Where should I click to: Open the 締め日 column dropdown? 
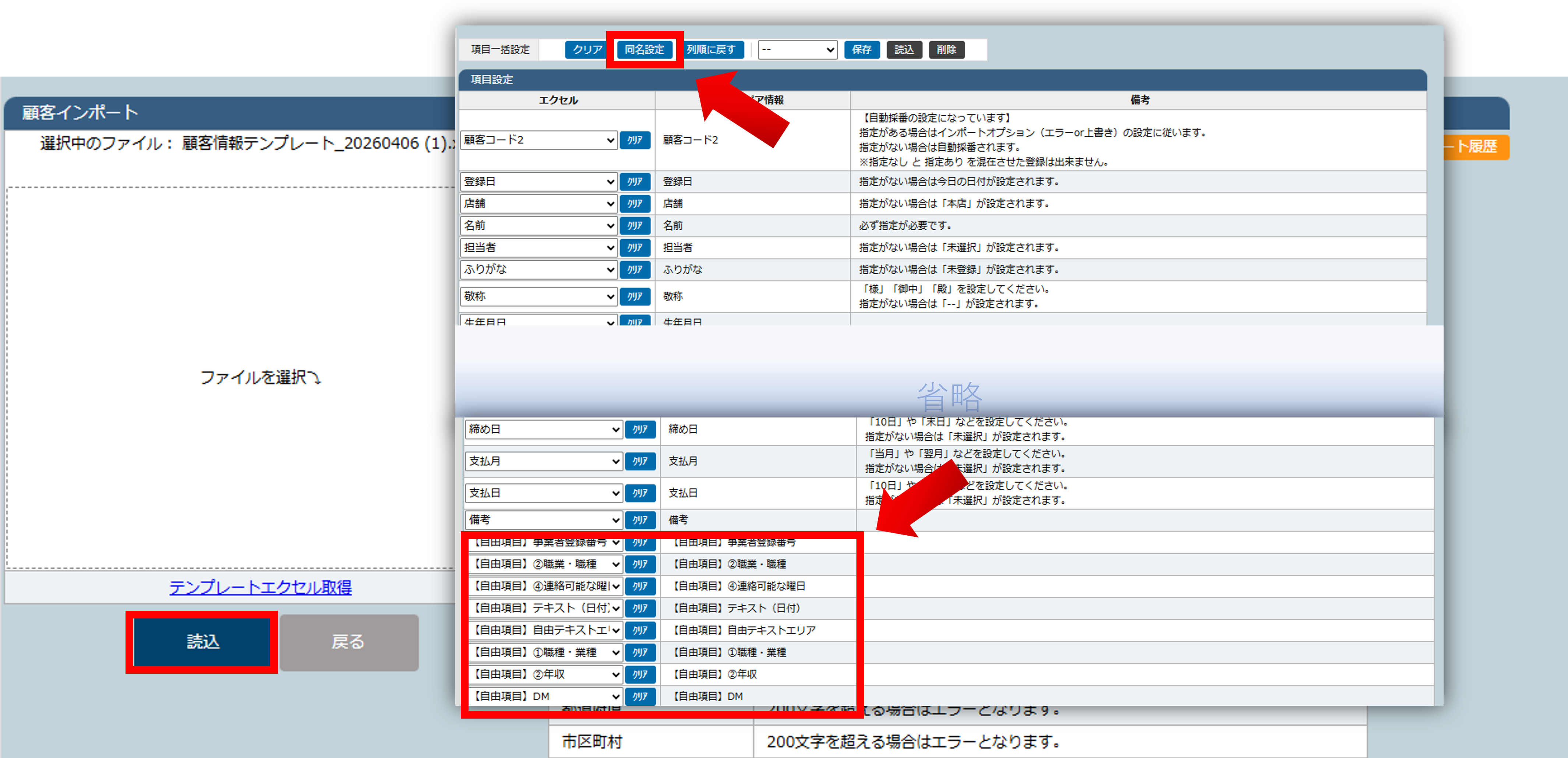pos(544,429)
